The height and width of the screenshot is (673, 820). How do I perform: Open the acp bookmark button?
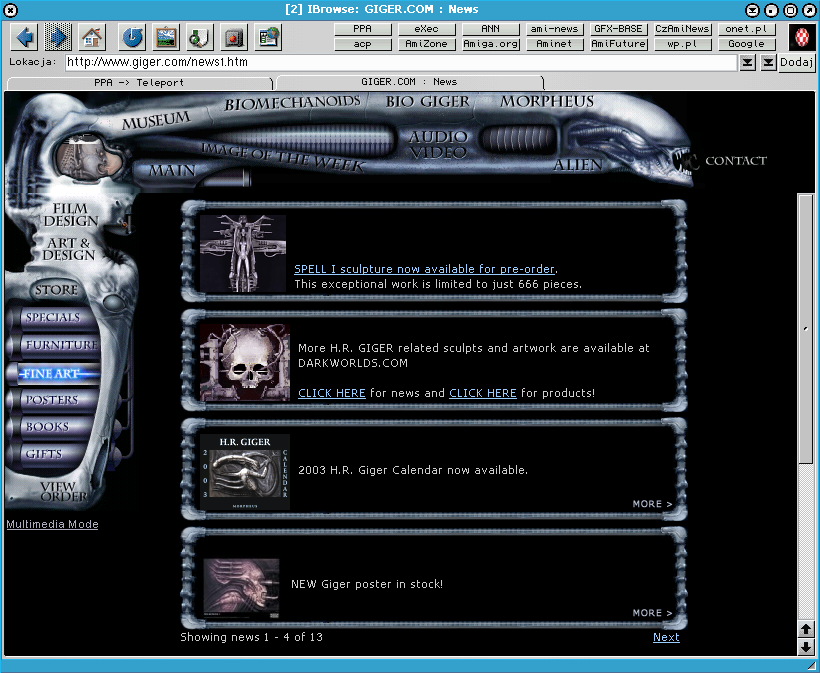tap(362, 44)
